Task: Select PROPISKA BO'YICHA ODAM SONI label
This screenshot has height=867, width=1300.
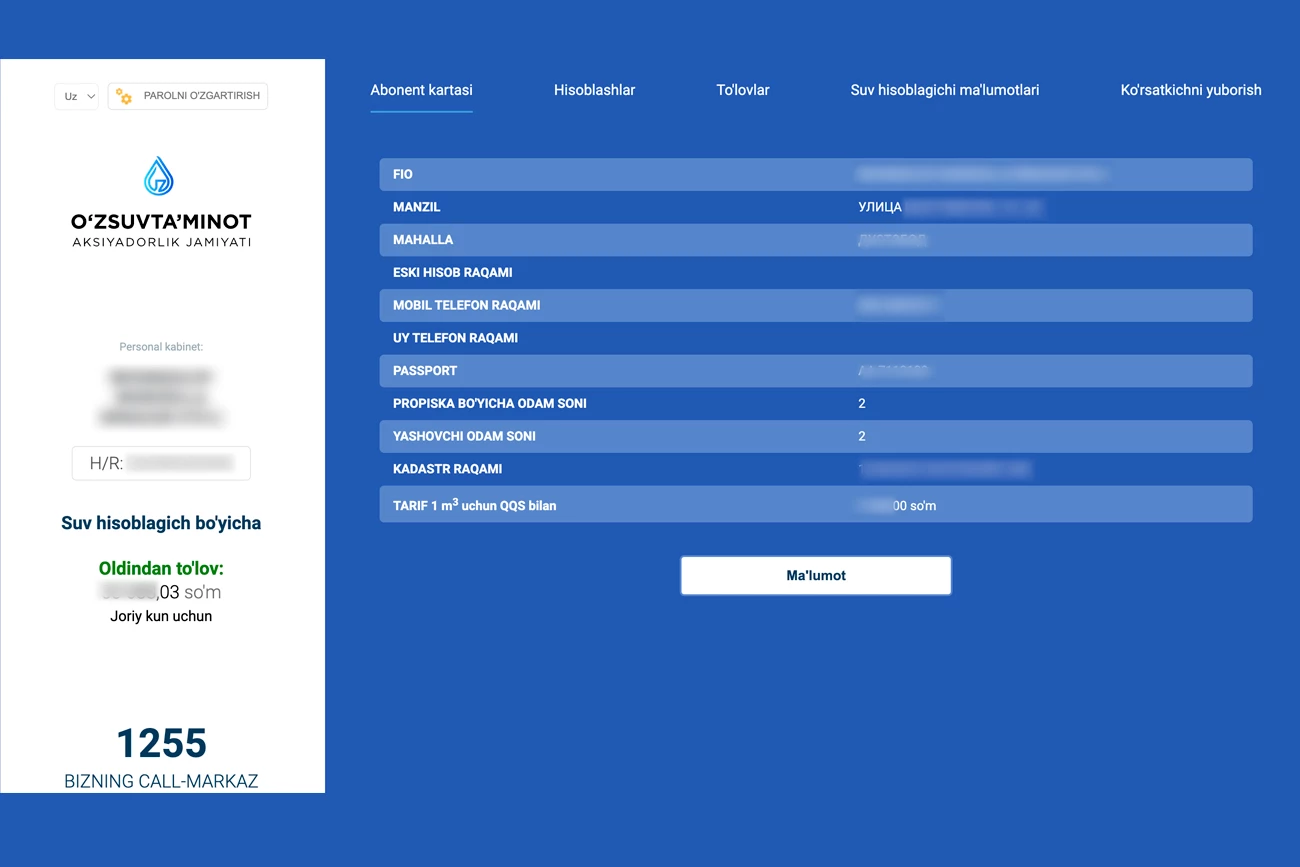Action: [490, 404]
